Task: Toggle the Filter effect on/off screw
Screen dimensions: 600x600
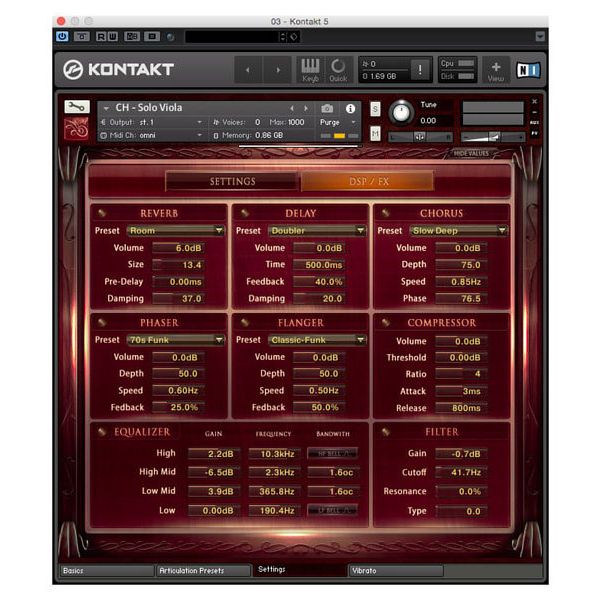Action: [386, 432]
